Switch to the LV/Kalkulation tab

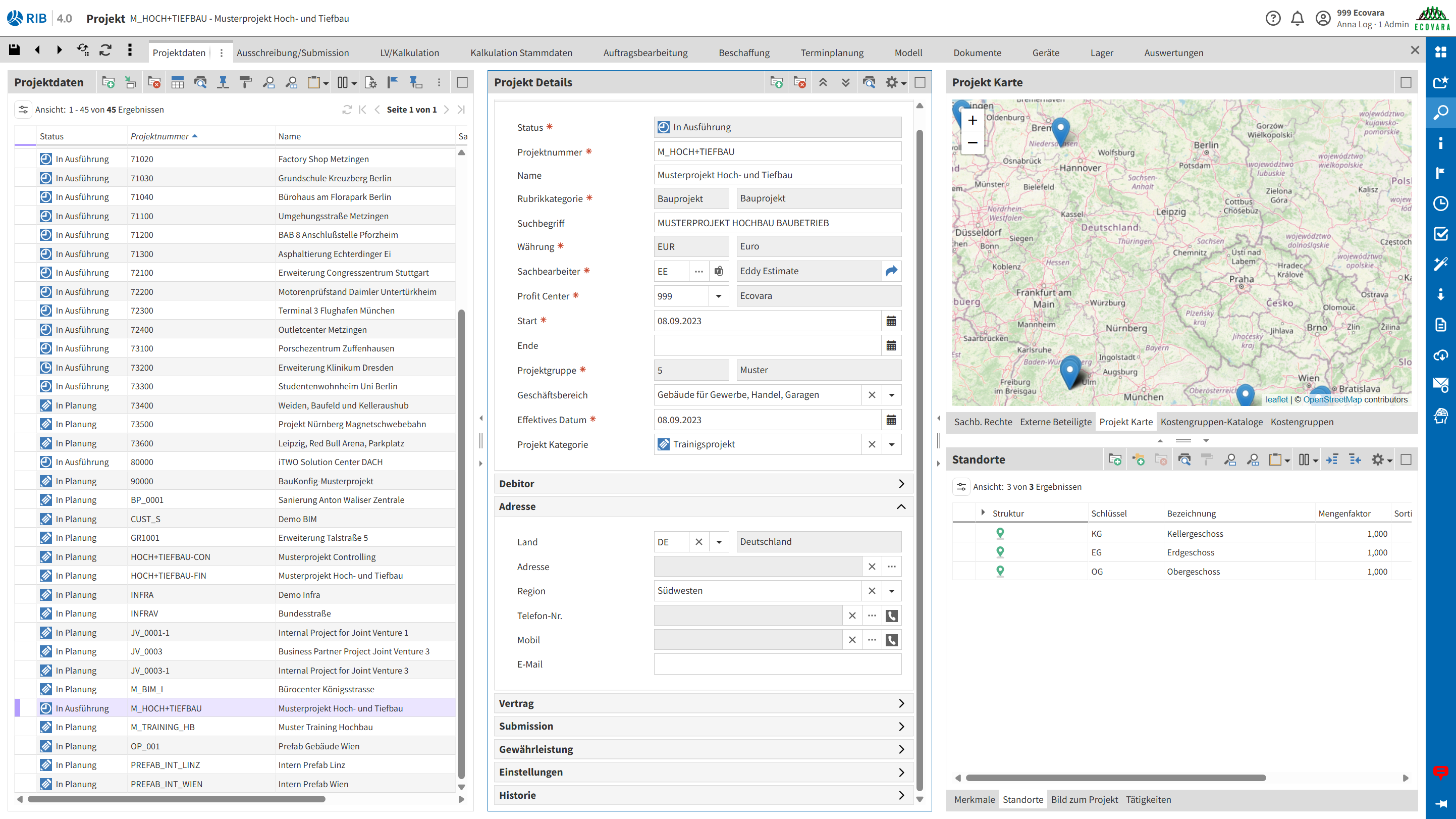click(x=409, y=53)
